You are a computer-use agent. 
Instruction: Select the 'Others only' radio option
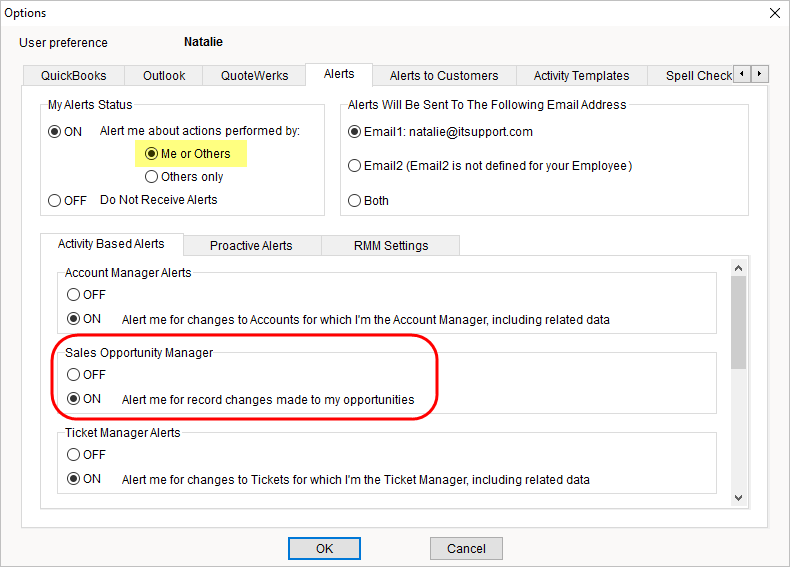tap(152, 177)
